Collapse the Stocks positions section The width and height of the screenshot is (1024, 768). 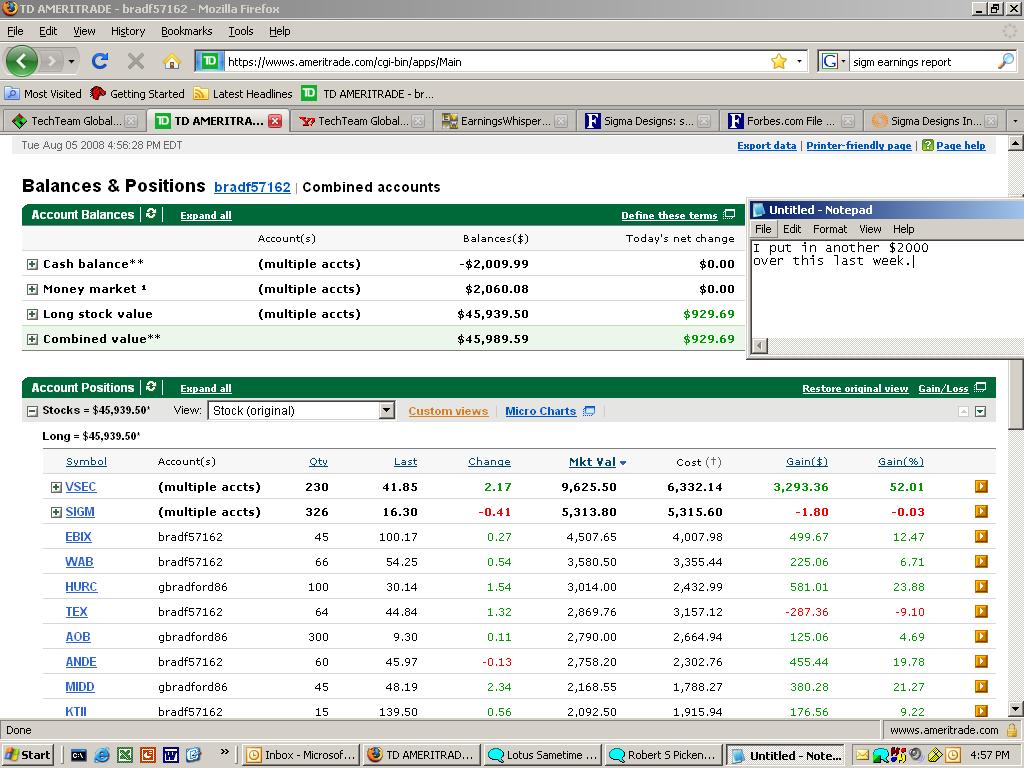point(32,411)
